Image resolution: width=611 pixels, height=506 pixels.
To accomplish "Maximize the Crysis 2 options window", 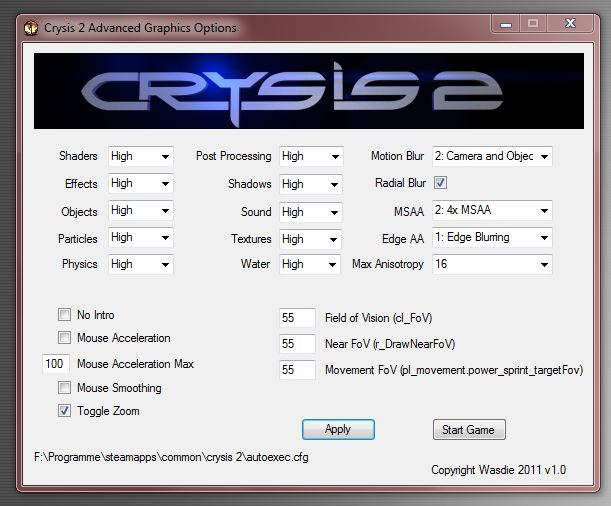I will pos(533,24).
